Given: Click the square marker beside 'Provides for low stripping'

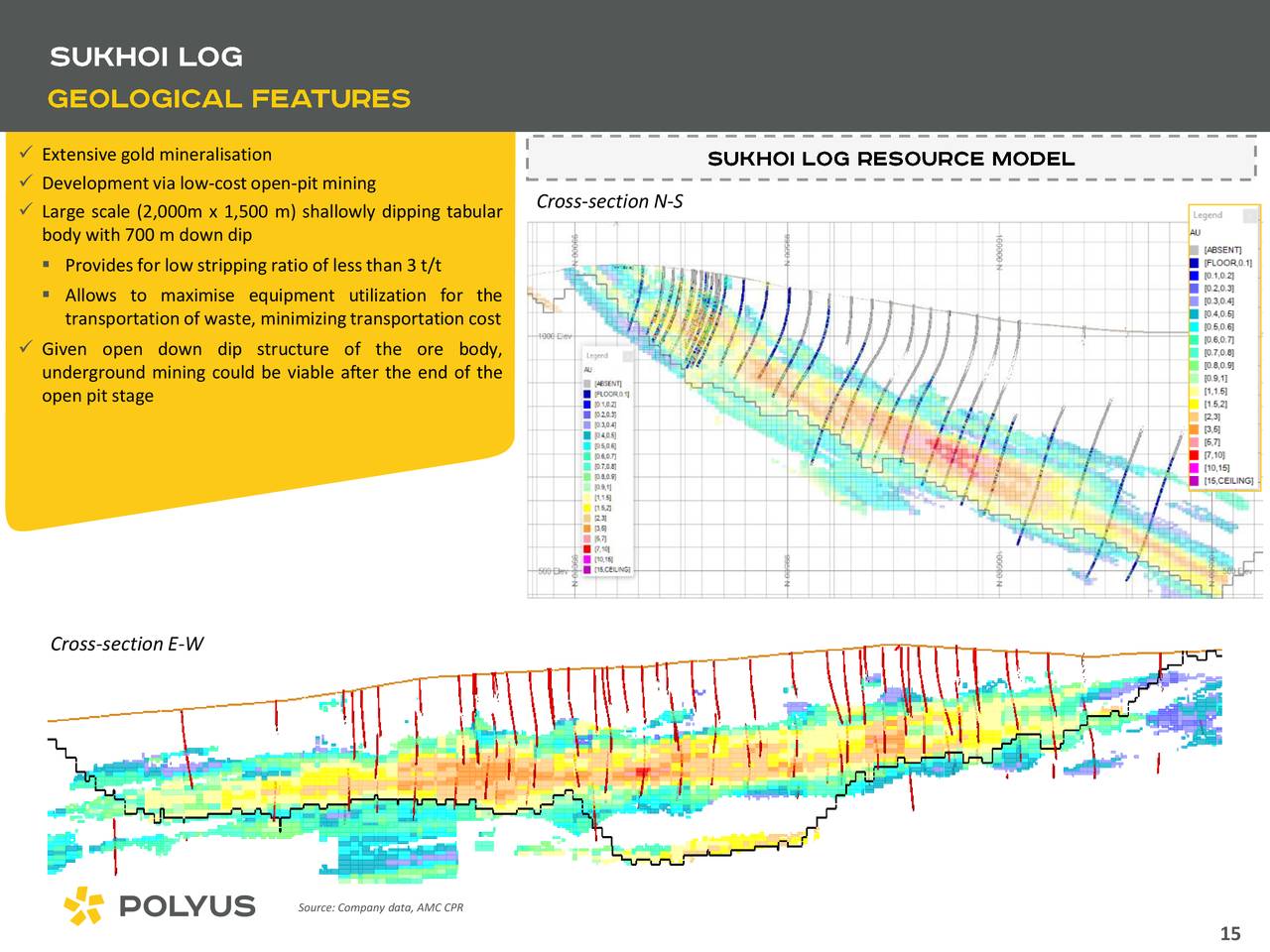Looking at the screenshot, I should point(47,265).
